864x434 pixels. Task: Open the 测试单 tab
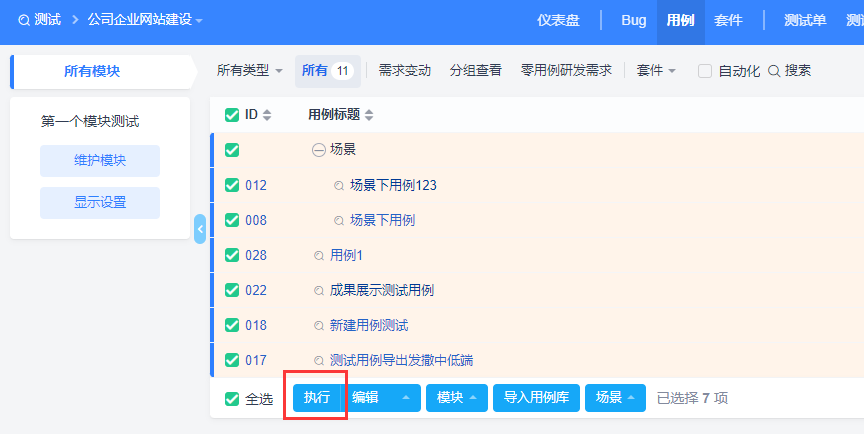805,21
